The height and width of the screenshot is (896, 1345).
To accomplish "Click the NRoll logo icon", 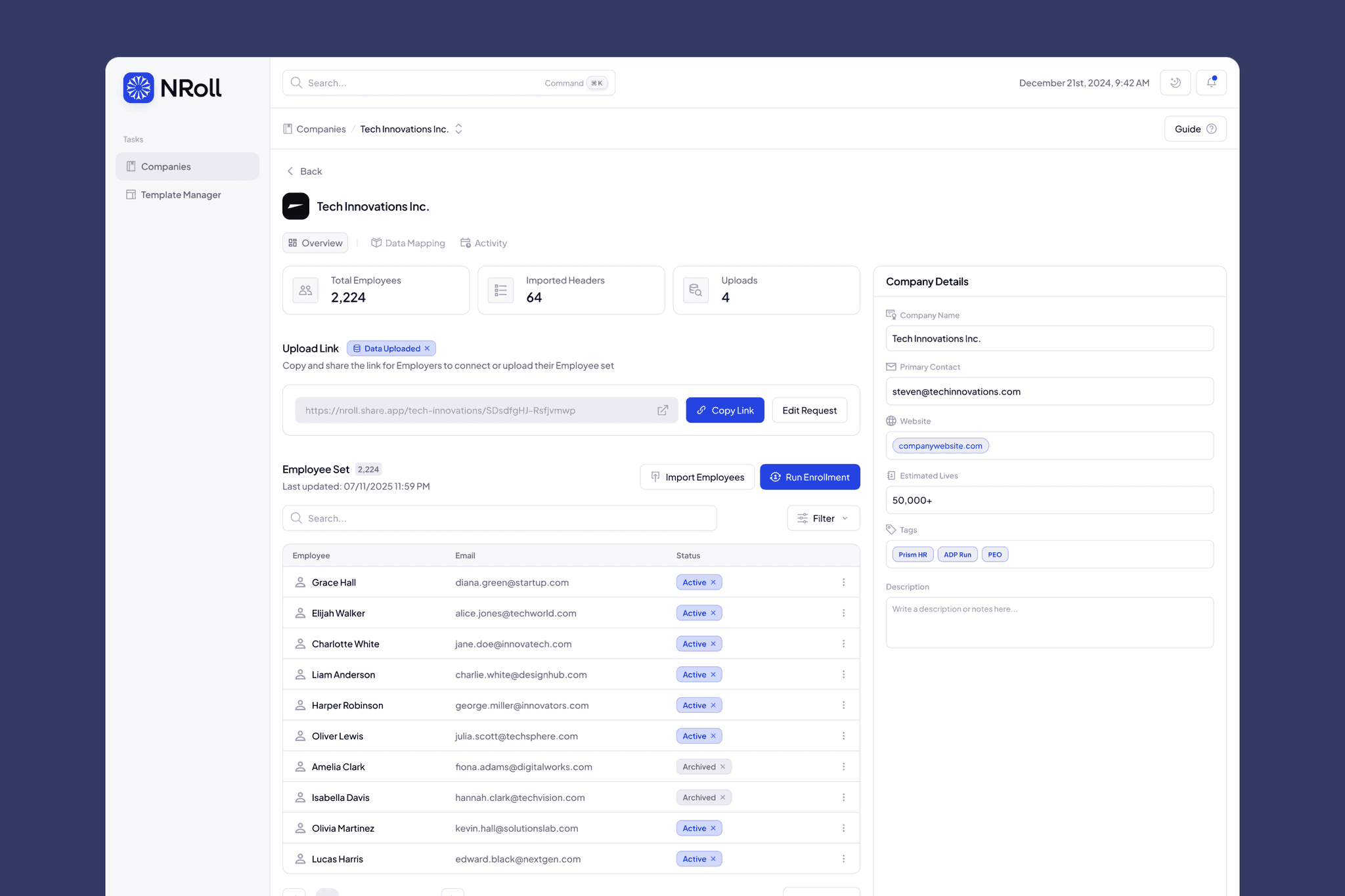I will [x=139, y=88].
